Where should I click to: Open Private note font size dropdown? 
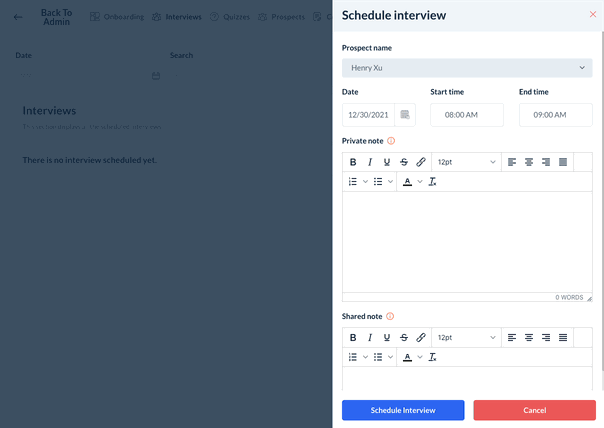pyautogui.click(x=466, y=162)
